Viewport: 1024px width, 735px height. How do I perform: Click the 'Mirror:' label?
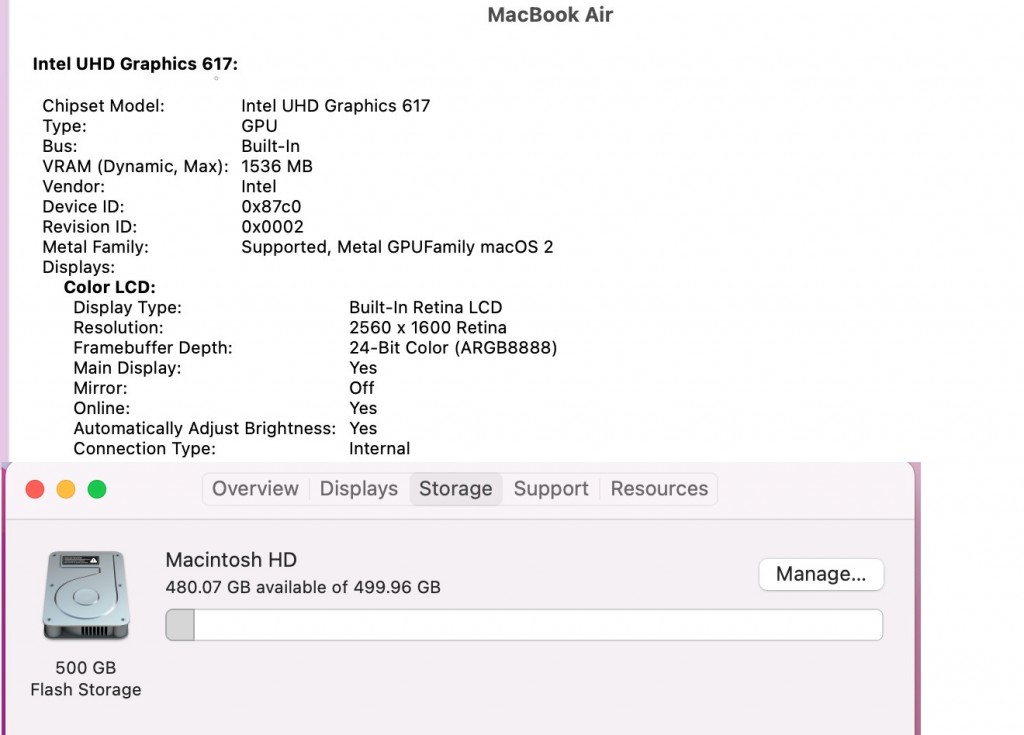(x=101, y=388)
